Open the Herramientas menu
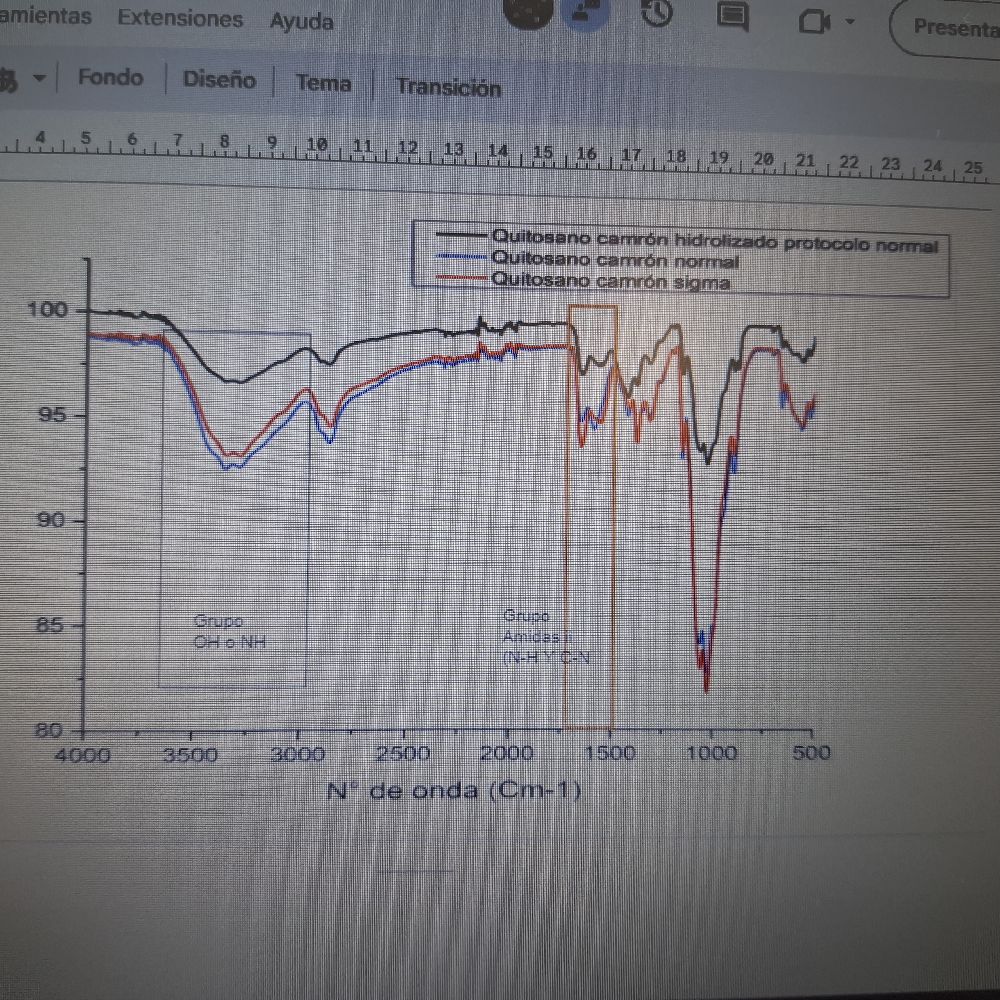Screen dimensions: 1000x1000 point(45,16)
